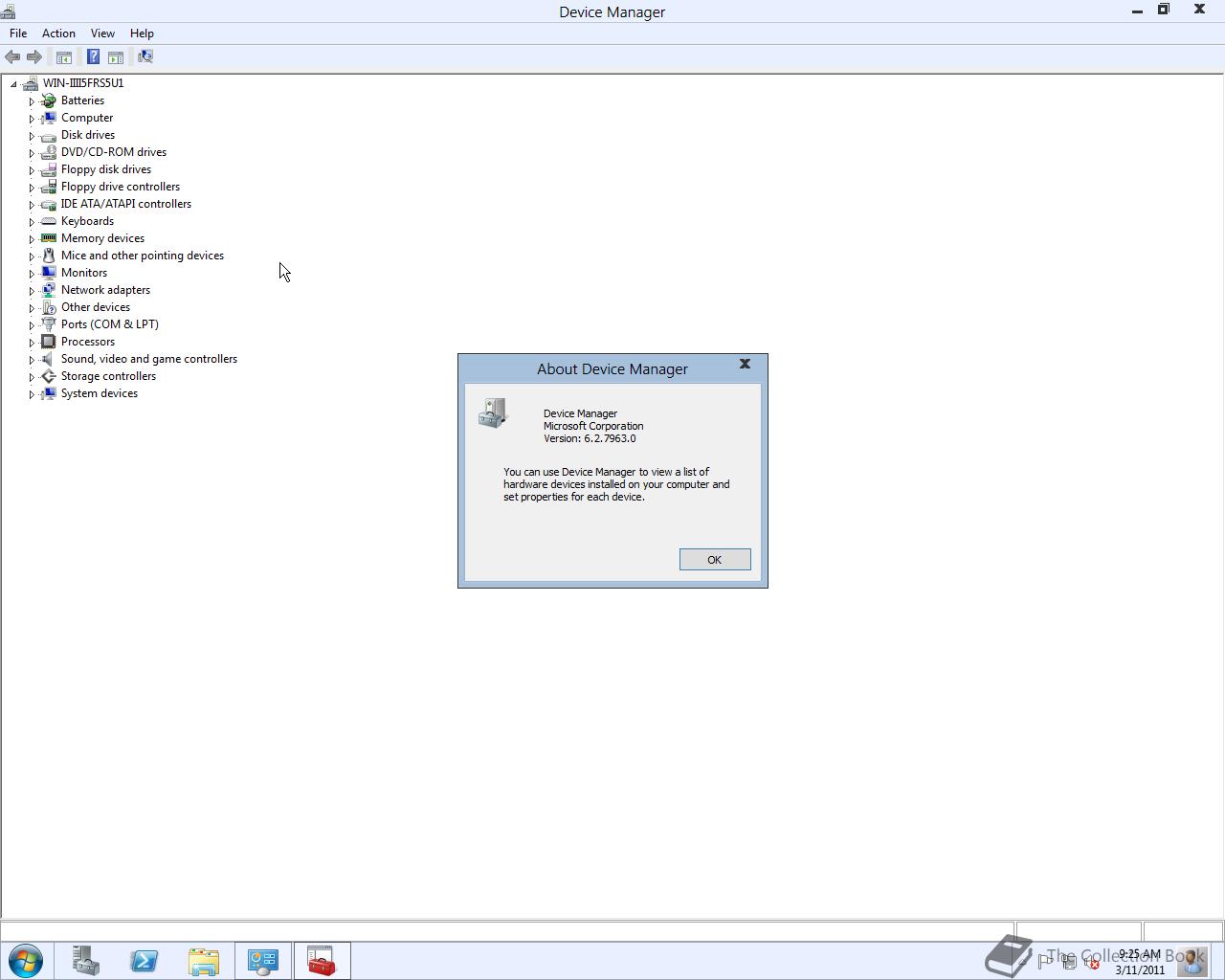The width and height of the screenshot is (1225, 980).
Task: Select the IDE ATA/ATAPI controllers label
Action: [x=126, y=204]
